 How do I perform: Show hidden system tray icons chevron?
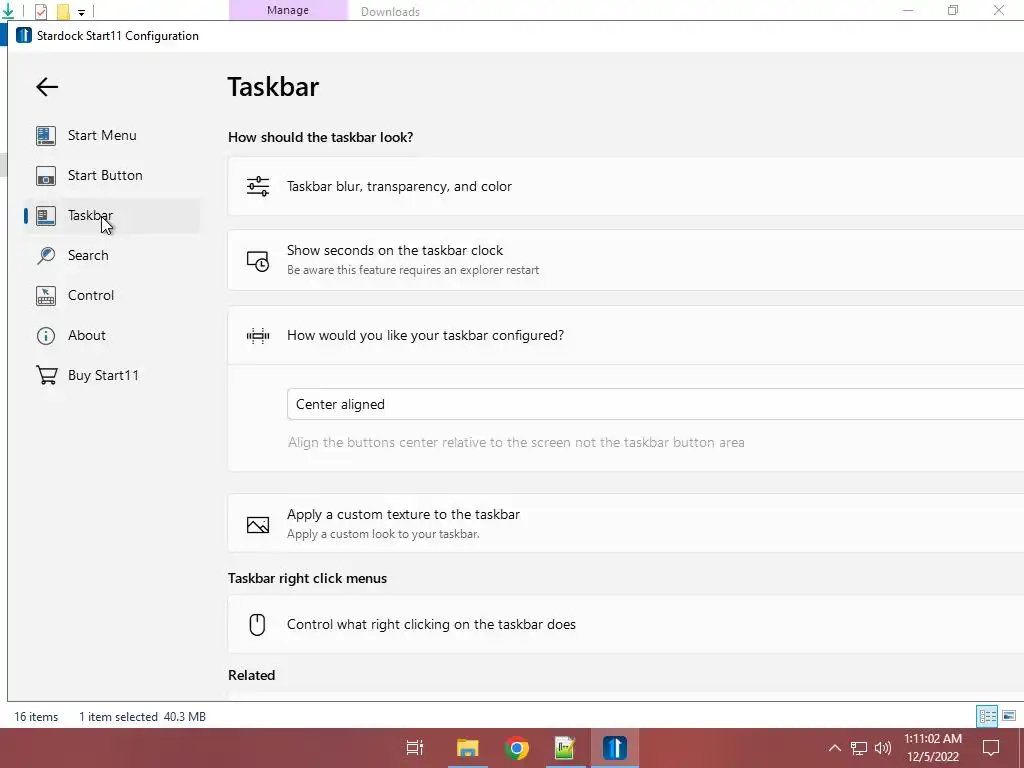coord(835,748)
